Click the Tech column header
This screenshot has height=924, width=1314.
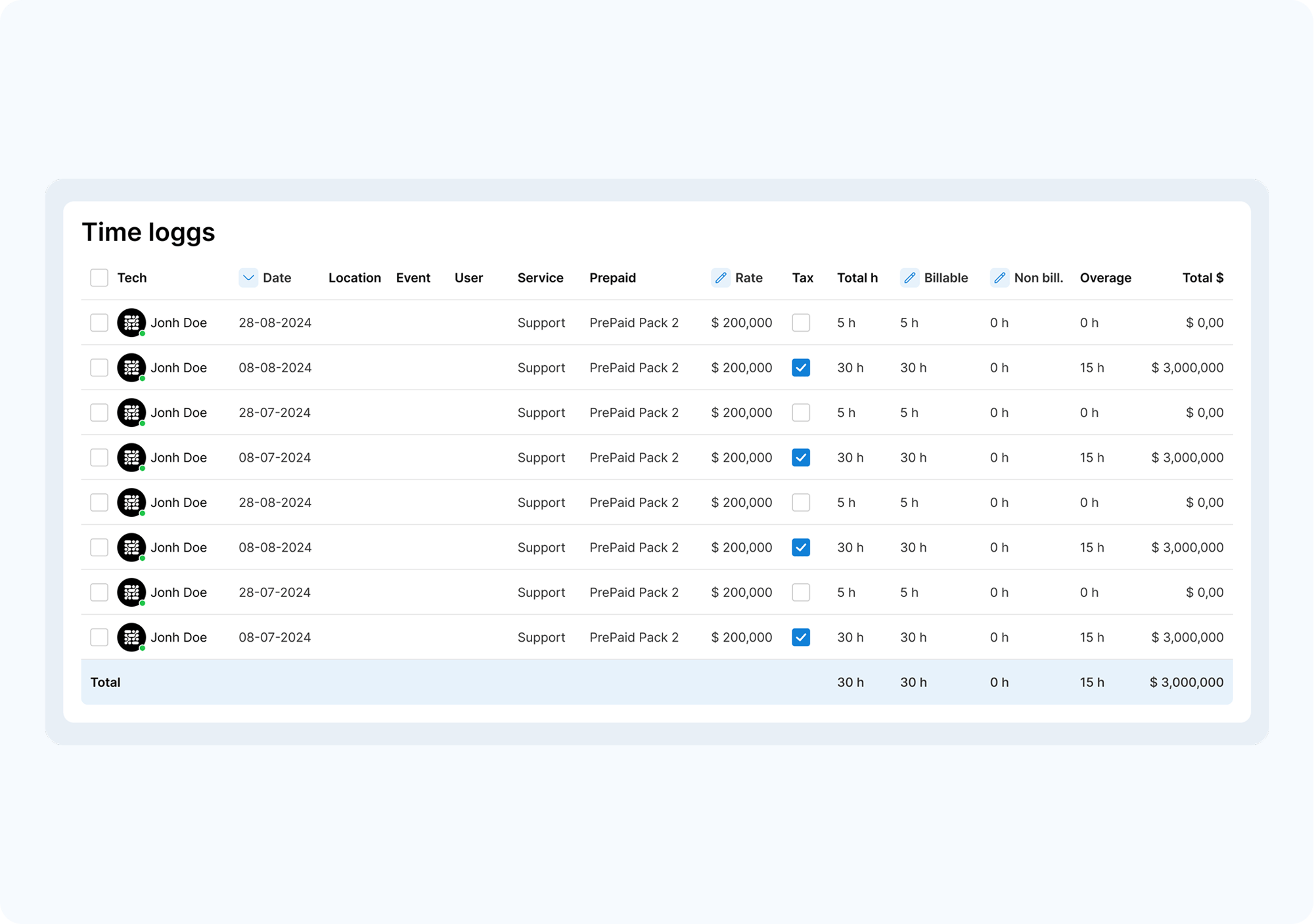(132, 278)
